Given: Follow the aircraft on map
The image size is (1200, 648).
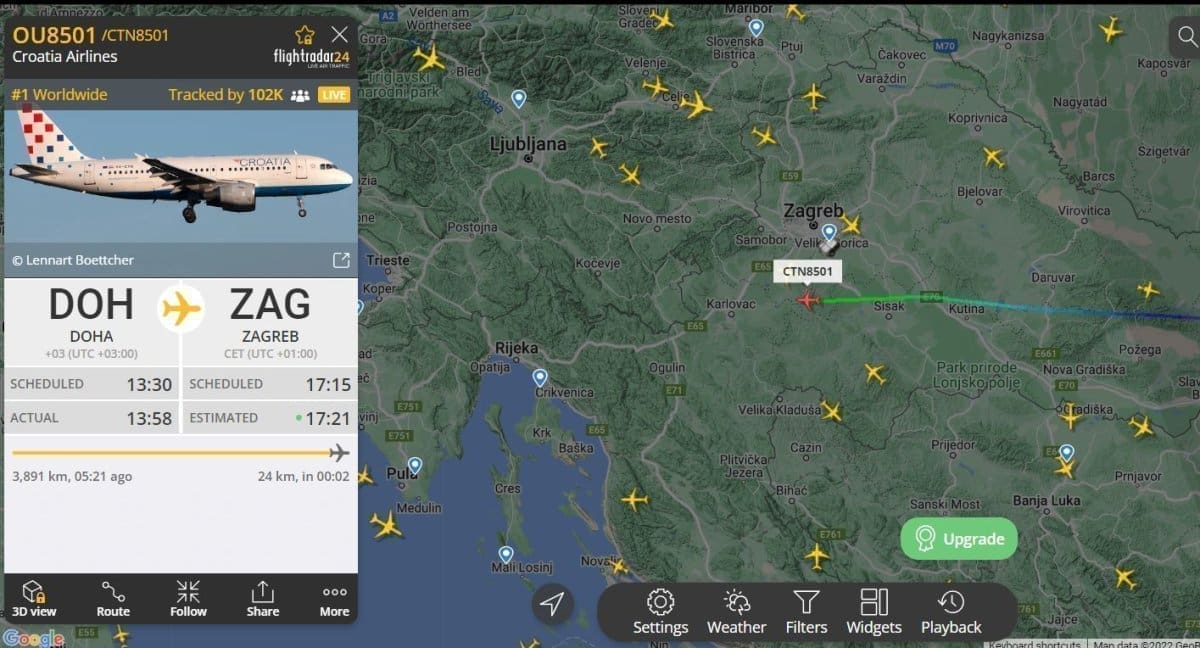Looking at the screenshot, I should 188,598.
